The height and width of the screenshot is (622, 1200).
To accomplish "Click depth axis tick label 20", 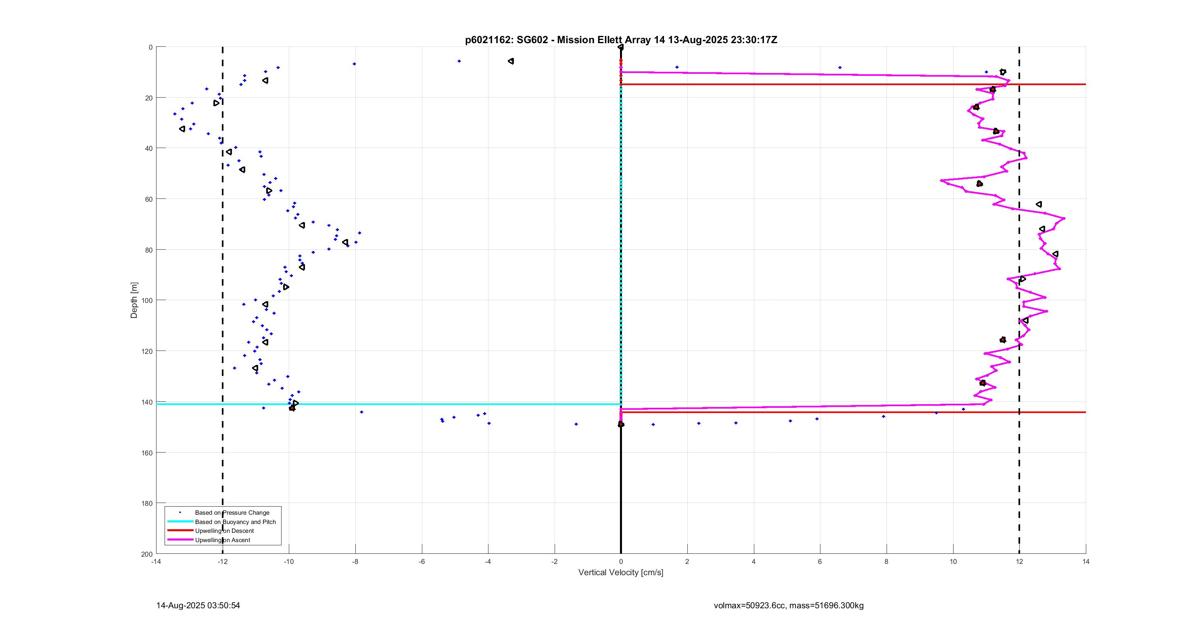I will [147, 98].
